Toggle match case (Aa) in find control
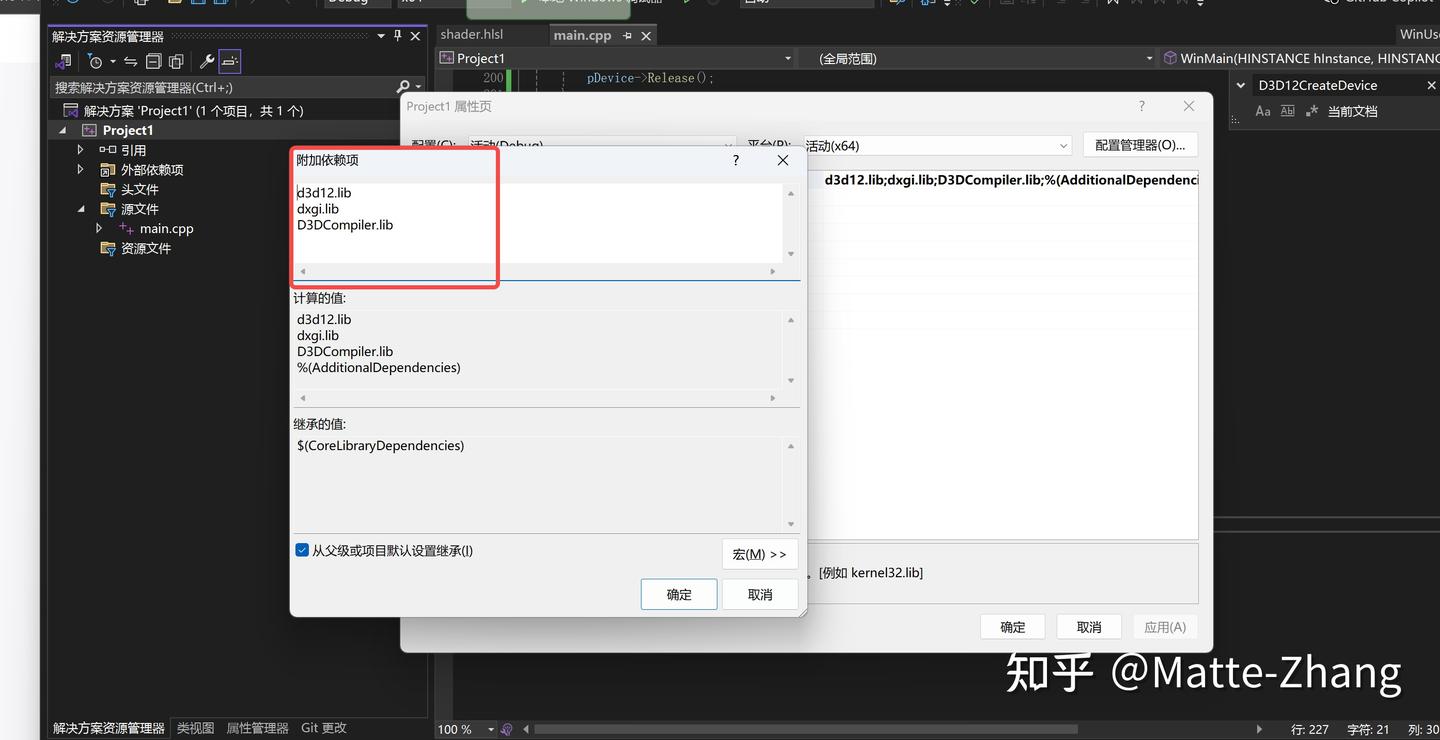 [1263, 111]
